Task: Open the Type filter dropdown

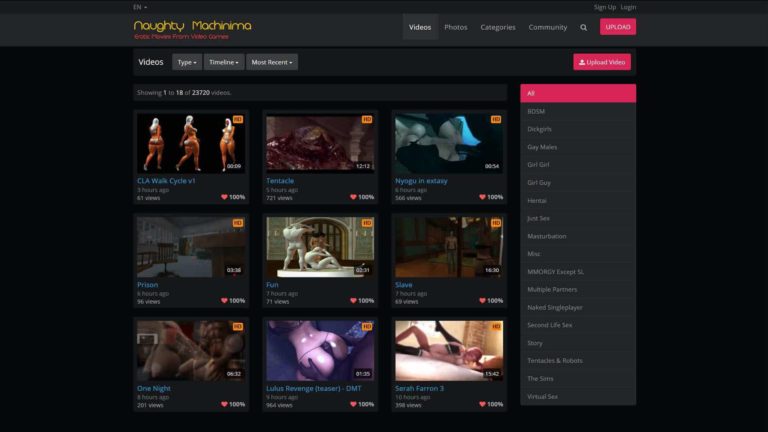Action: [x=187, y=62]
